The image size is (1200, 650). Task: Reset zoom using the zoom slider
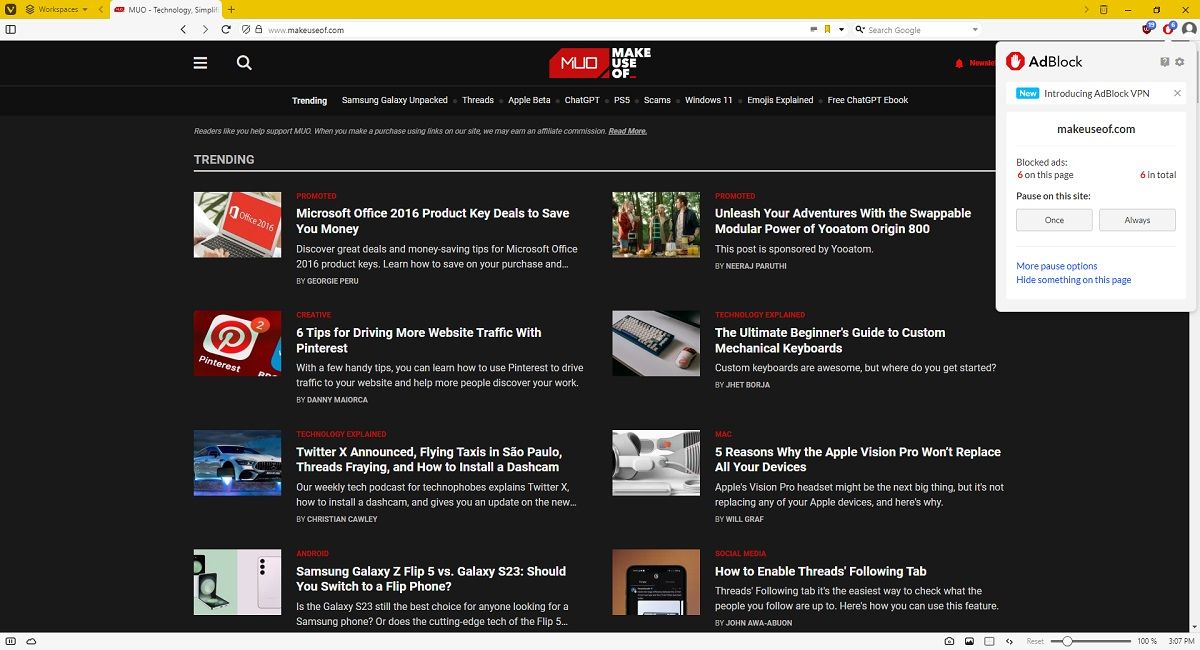1036,641
